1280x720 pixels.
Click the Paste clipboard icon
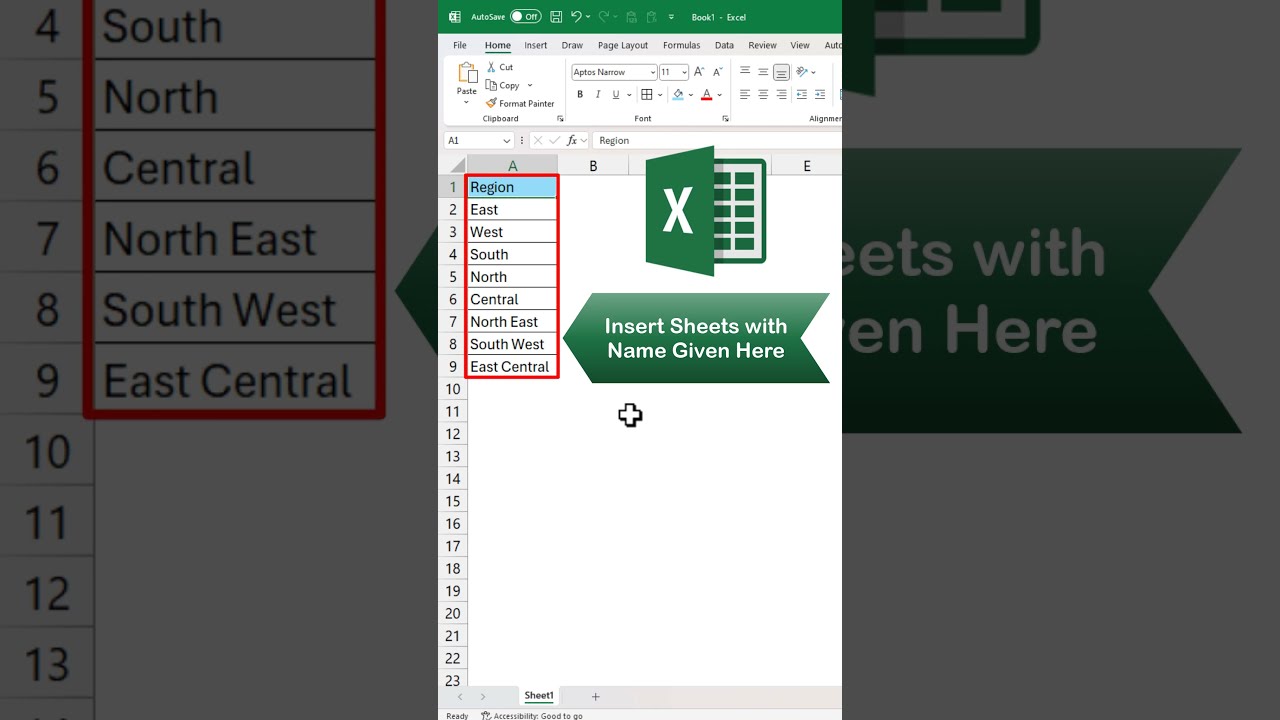coord(467,73)
